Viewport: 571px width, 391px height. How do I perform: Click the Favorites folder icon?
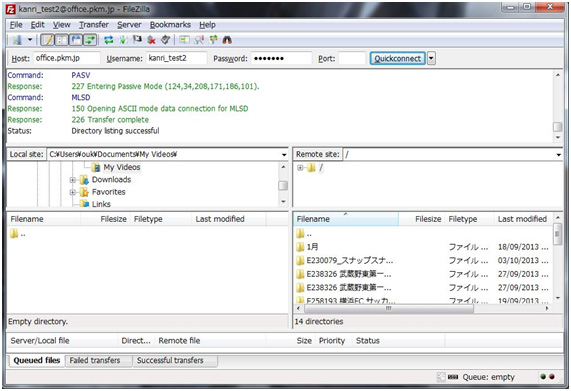[84, 192]
